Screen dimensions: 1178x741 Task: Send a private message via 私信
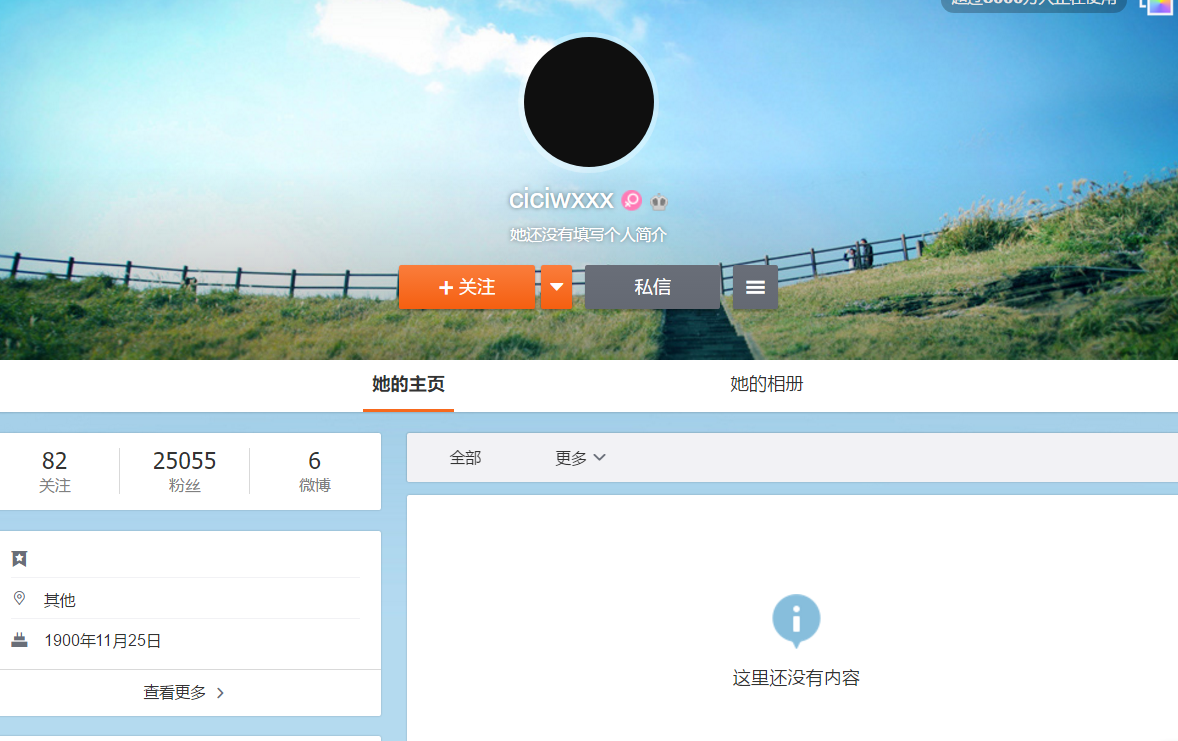[x=652, y=287]
